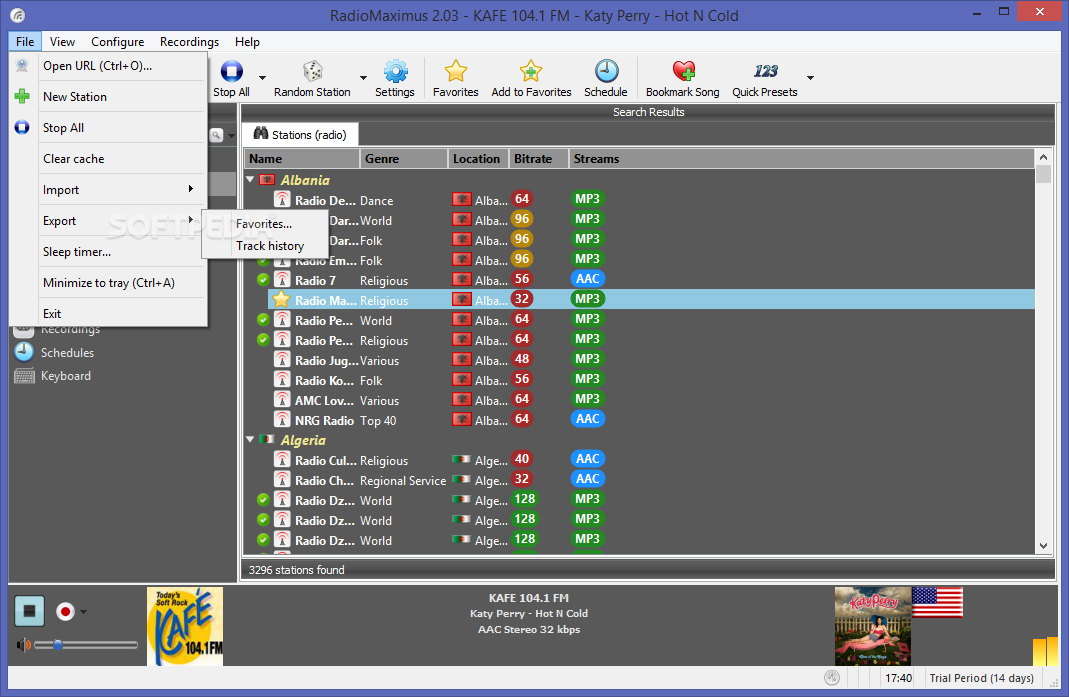
Task: Click the scrollbar down arrow
Action: pos(1043,546)
